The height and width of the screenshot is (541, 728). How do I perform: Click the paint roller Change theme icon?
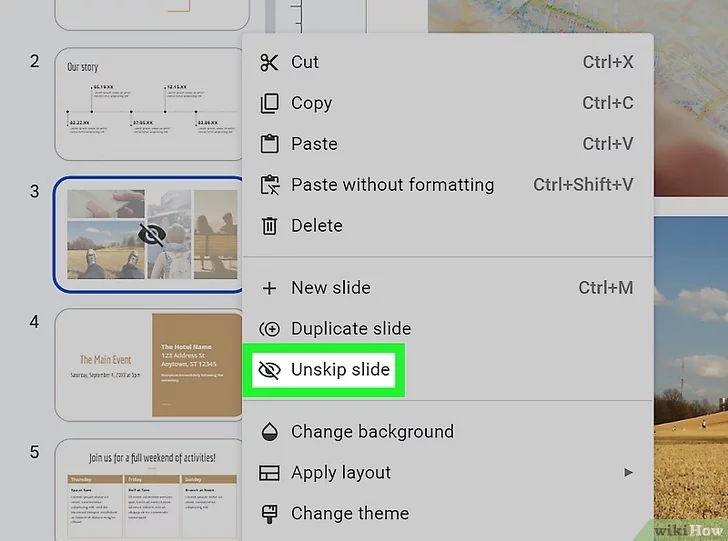[269, 514]
